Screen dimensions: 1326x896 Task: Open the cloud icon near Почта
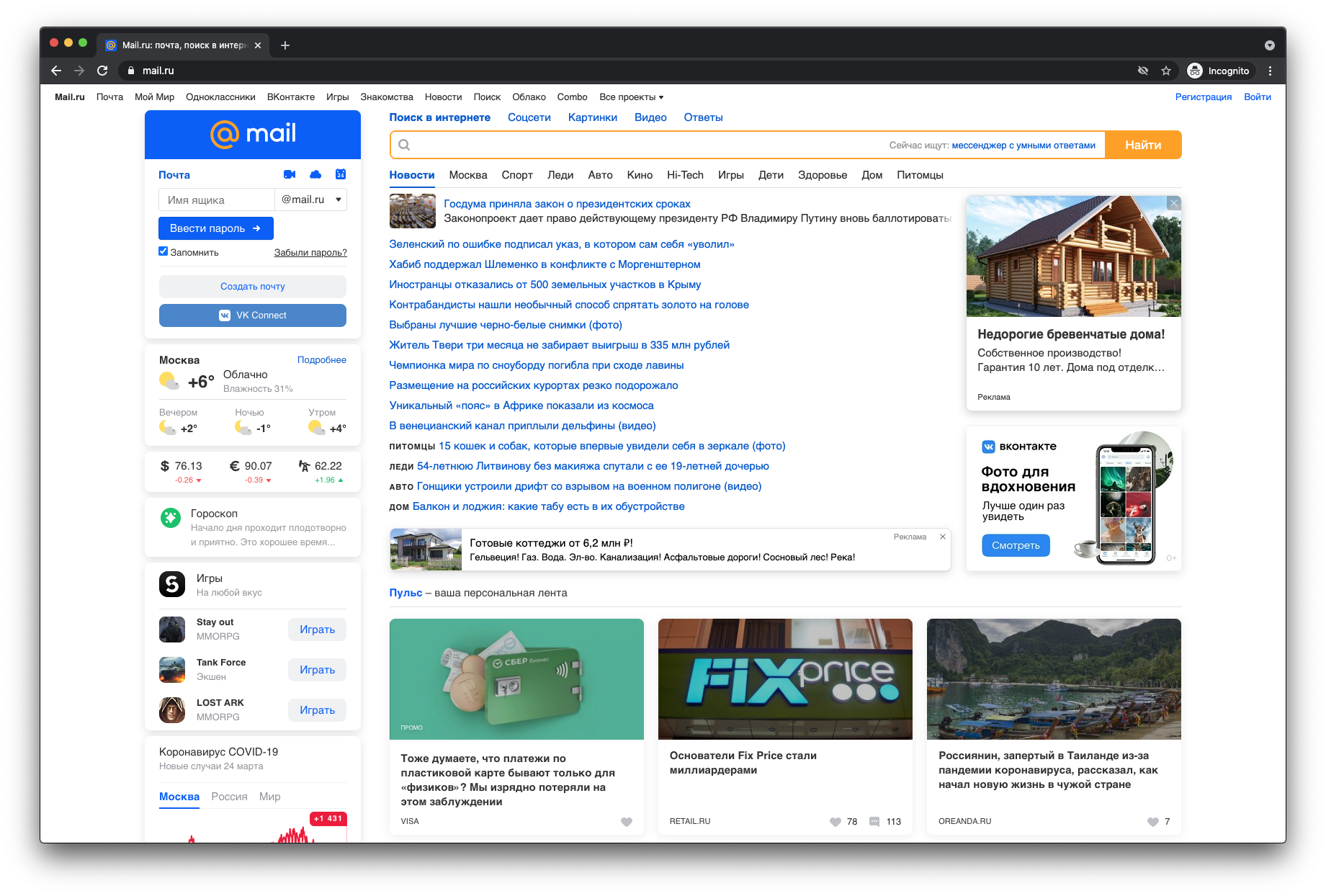click(x=315, y=174)
